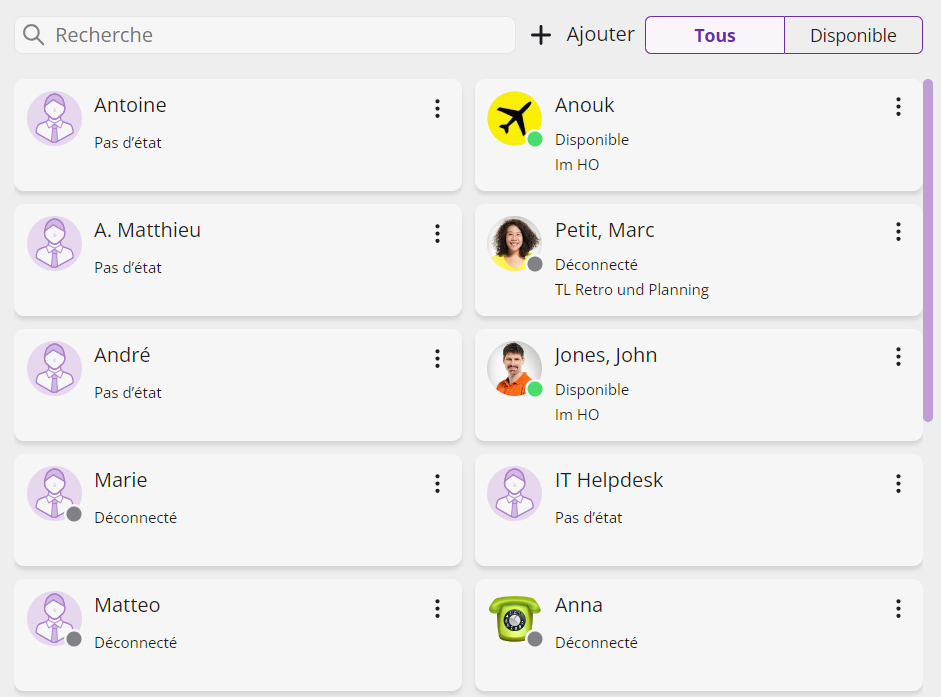
Task: Open the options menu for André
Action: pos(437,359)
